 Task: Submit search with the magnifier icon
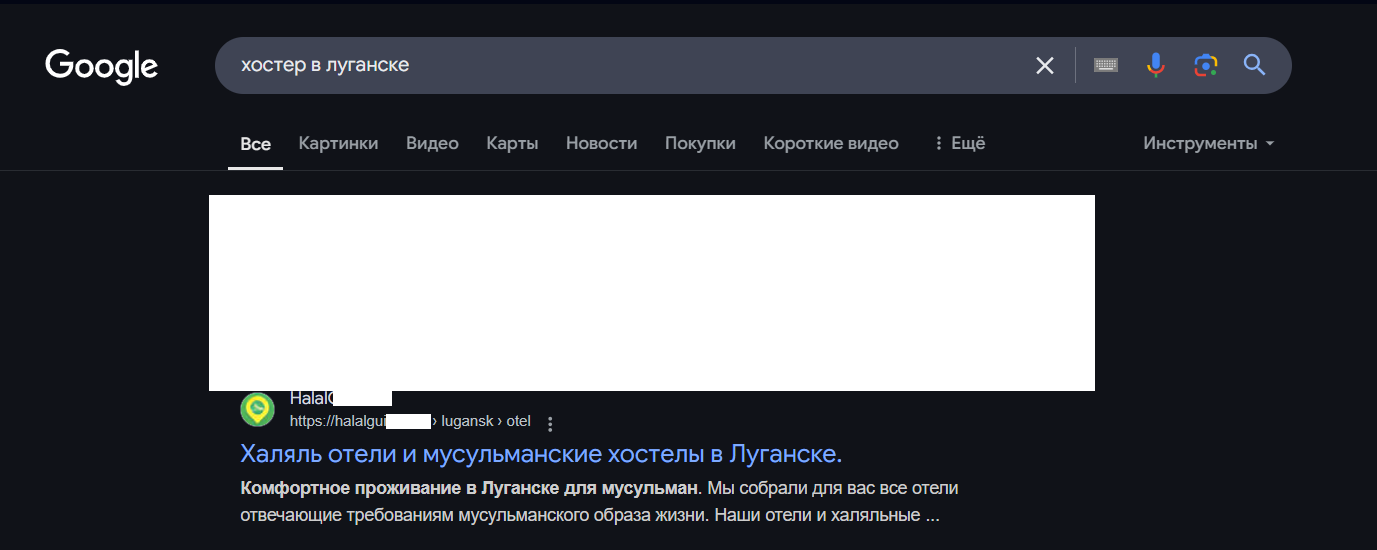click(x=1254, y=65)
